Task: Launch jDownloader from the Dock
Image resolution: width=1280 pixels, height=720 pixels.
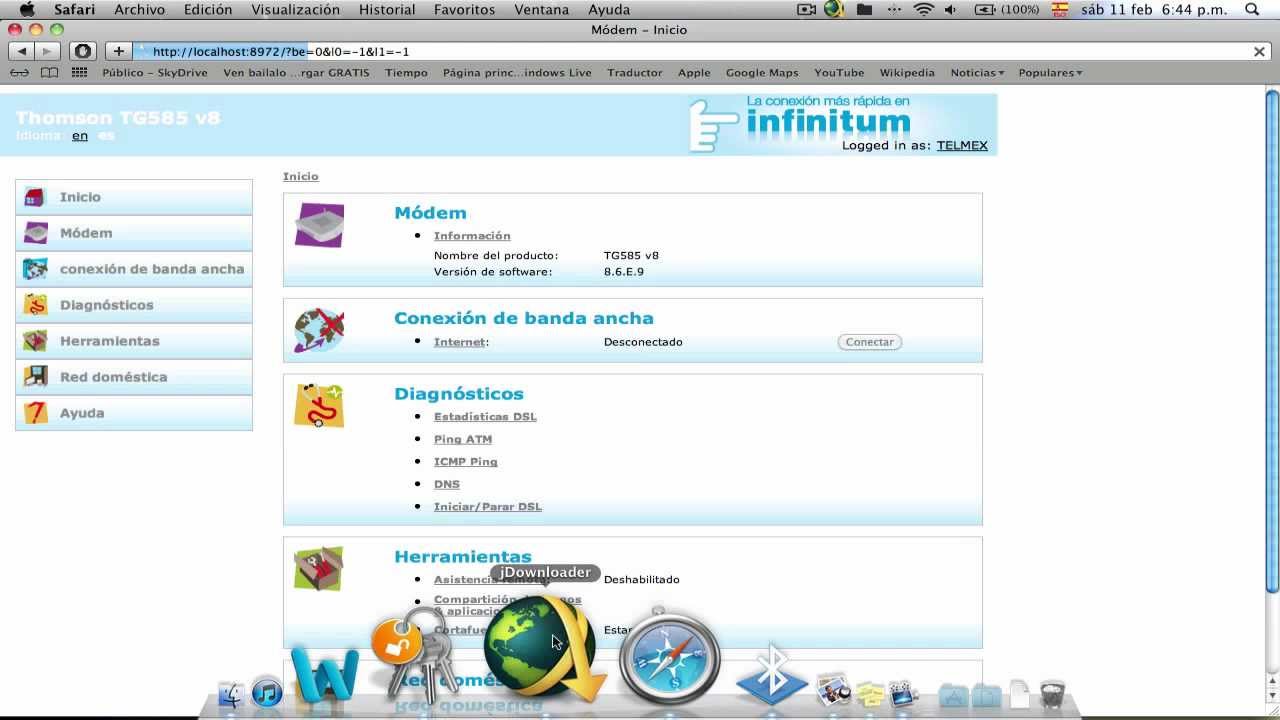Action: tap(545, 648)
